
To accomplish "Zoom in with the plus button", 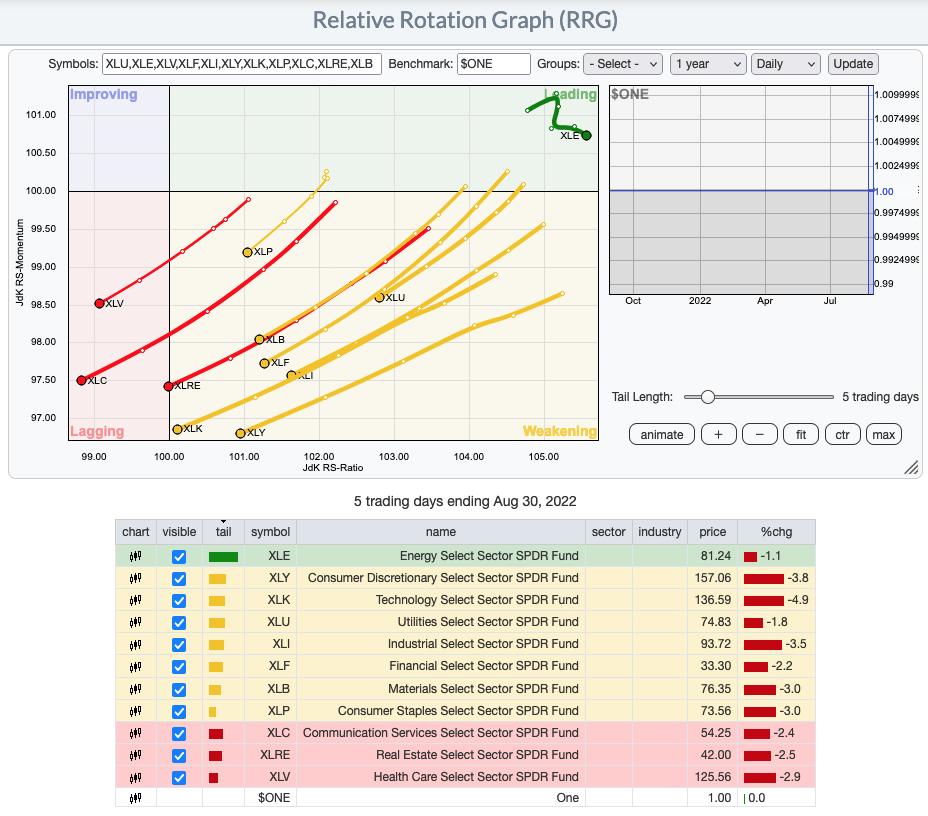I will [x=718, y=435].
